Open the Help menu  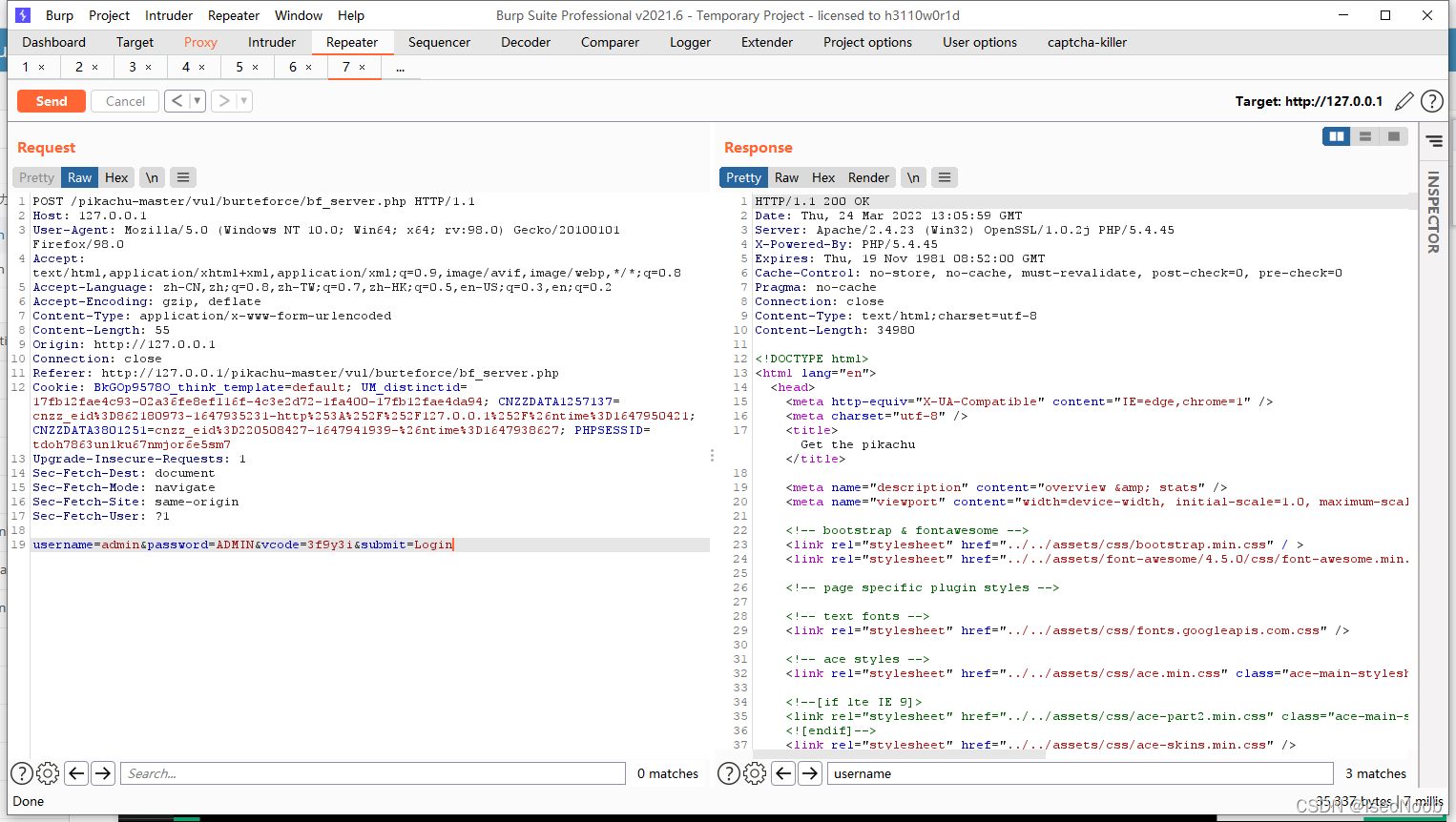(x=351, y=15)
